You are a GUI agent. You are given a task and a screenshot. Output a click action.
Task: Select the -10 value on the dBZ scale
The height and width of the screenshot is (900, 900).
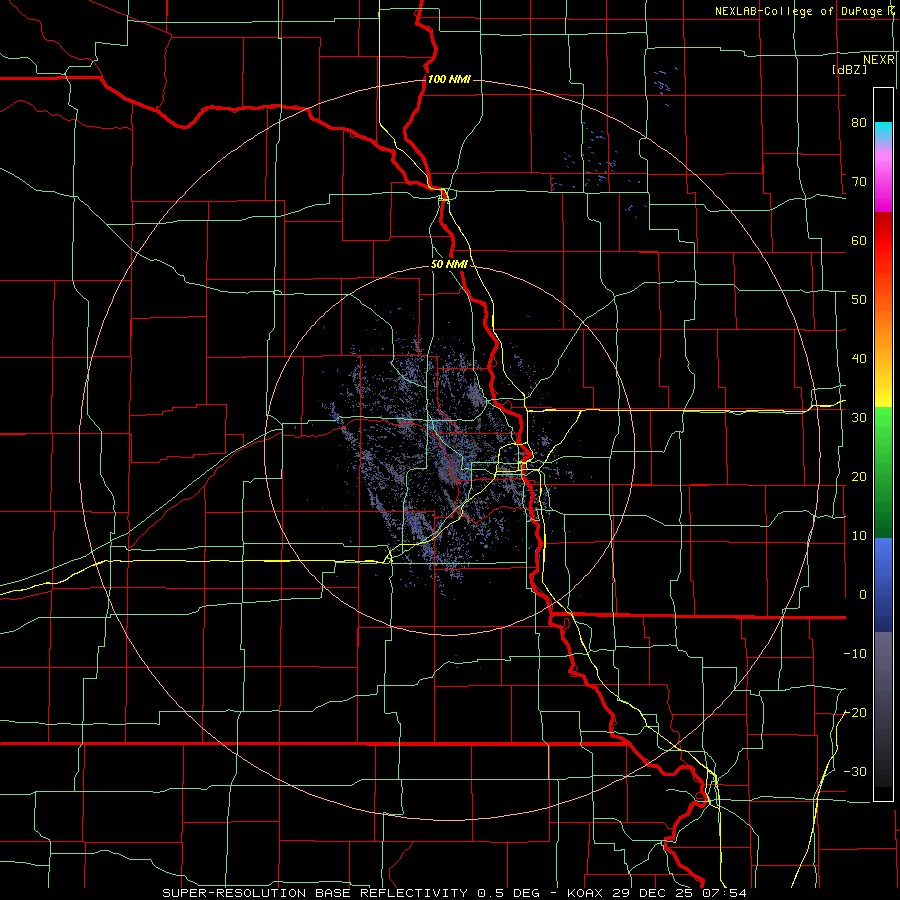[855, 654]
